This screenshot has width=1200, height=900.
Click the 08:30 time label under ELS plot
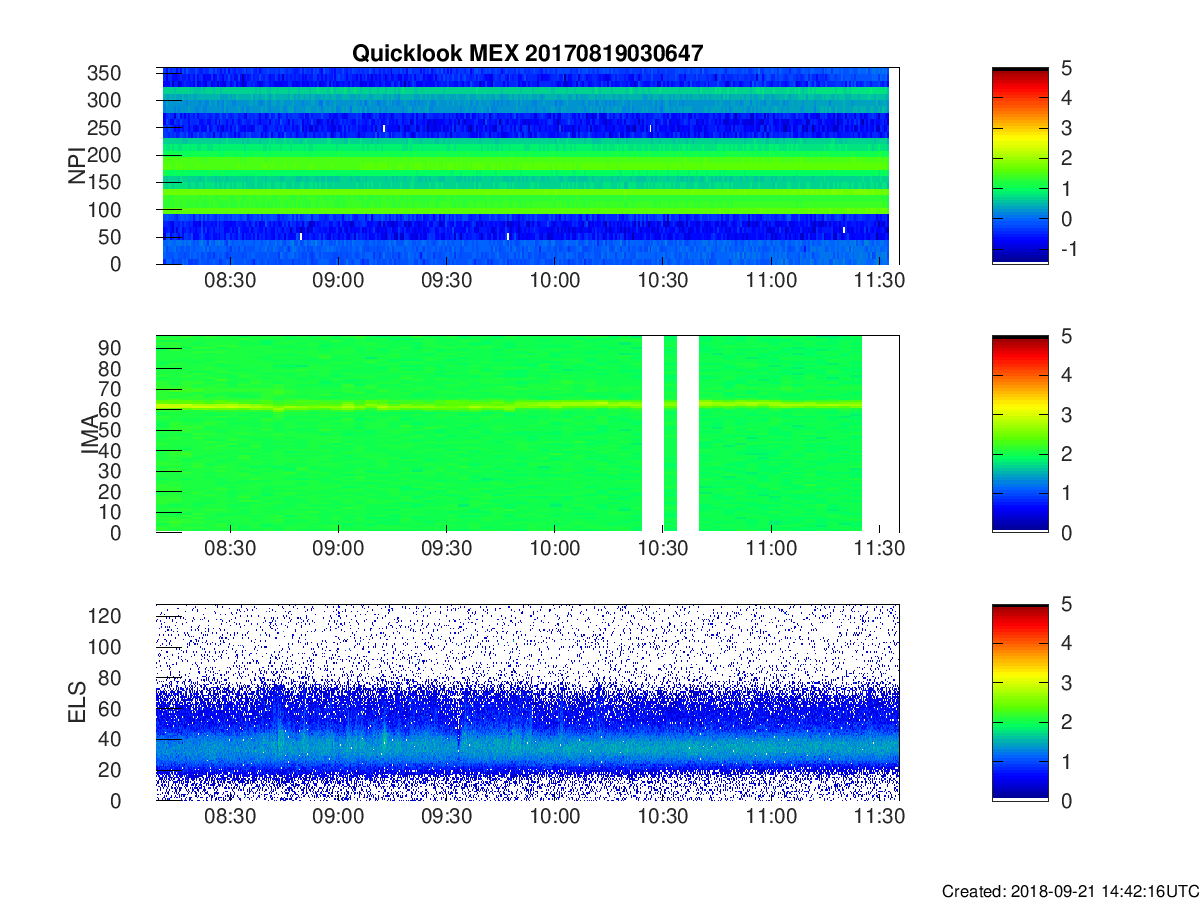click(x=230, y=818)
